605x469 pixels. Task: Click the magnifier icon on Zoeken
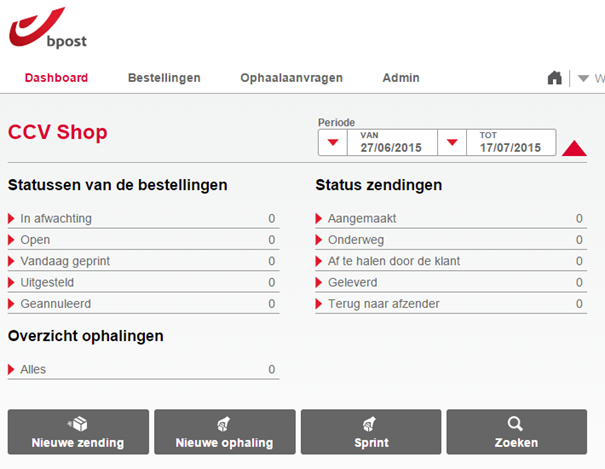point(516,424)
